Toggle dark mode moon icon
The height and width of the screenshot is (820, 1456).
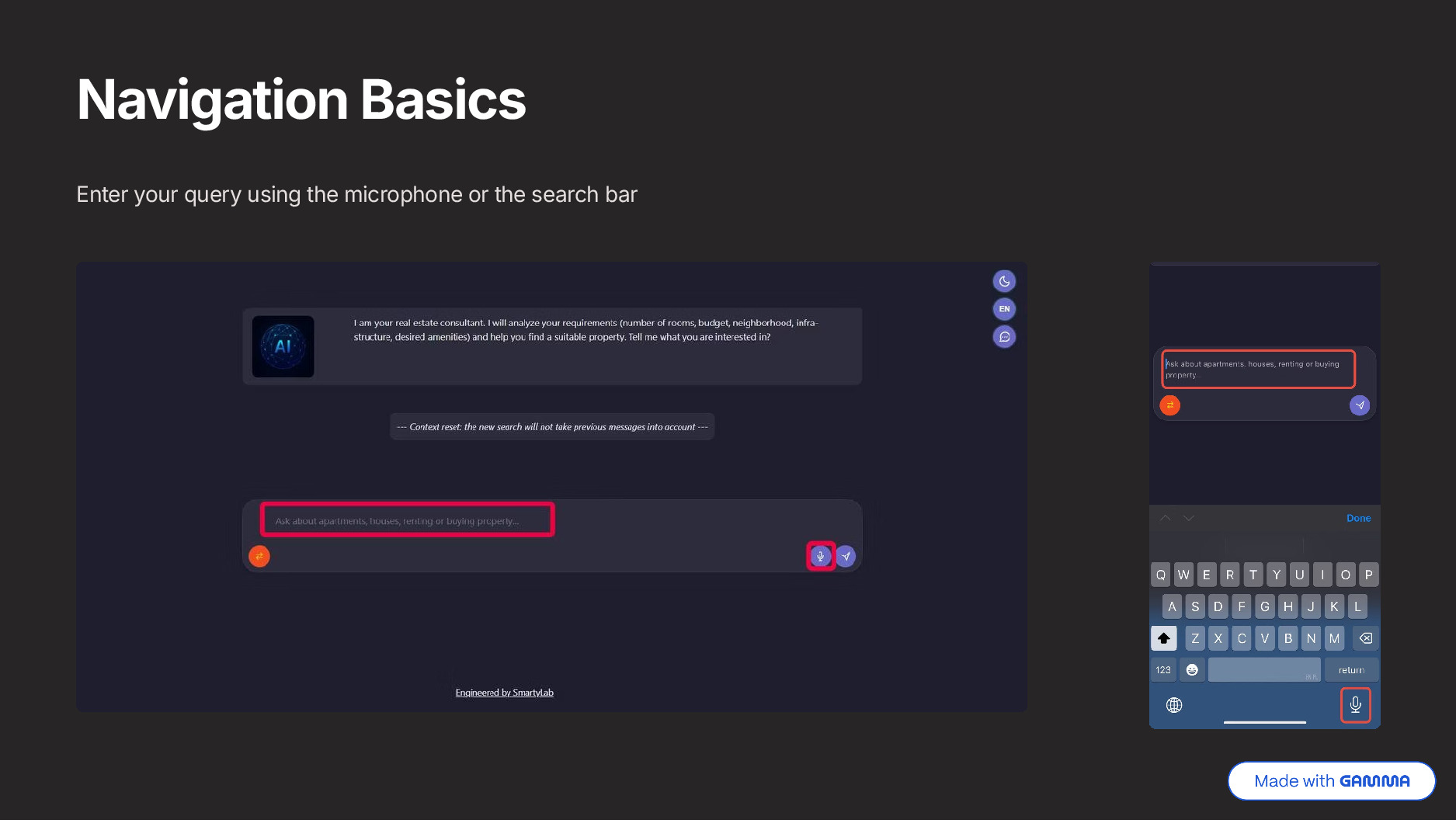tap(1004, 281)
